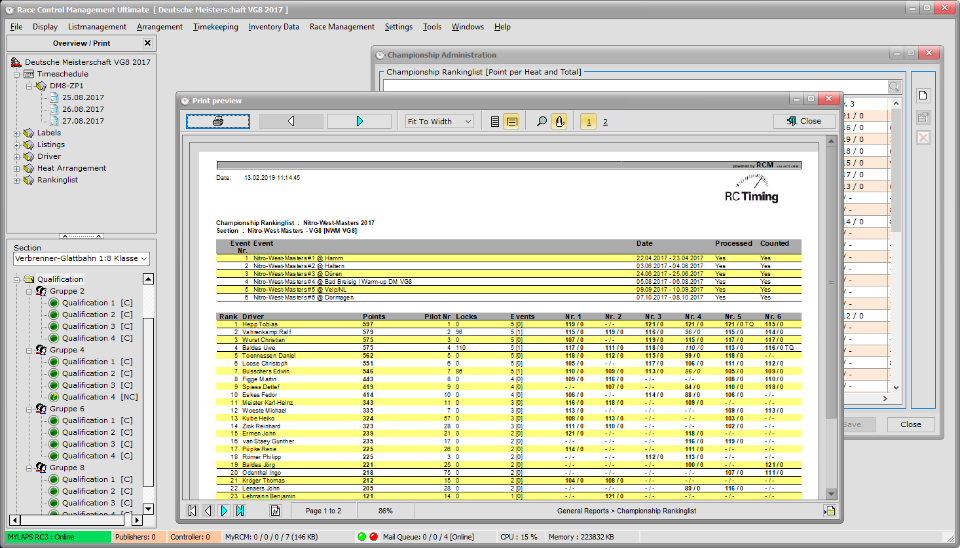Click the Gruppe 2 flags icon
This screenshot has width=960, height=548.
(41, 291)
